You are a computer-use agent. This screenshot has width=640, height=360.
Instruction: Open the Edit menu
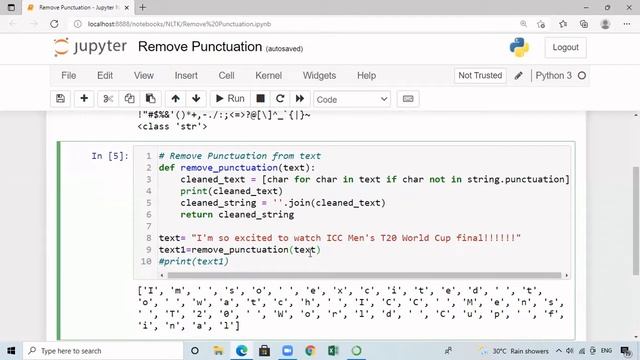point(105,76)
